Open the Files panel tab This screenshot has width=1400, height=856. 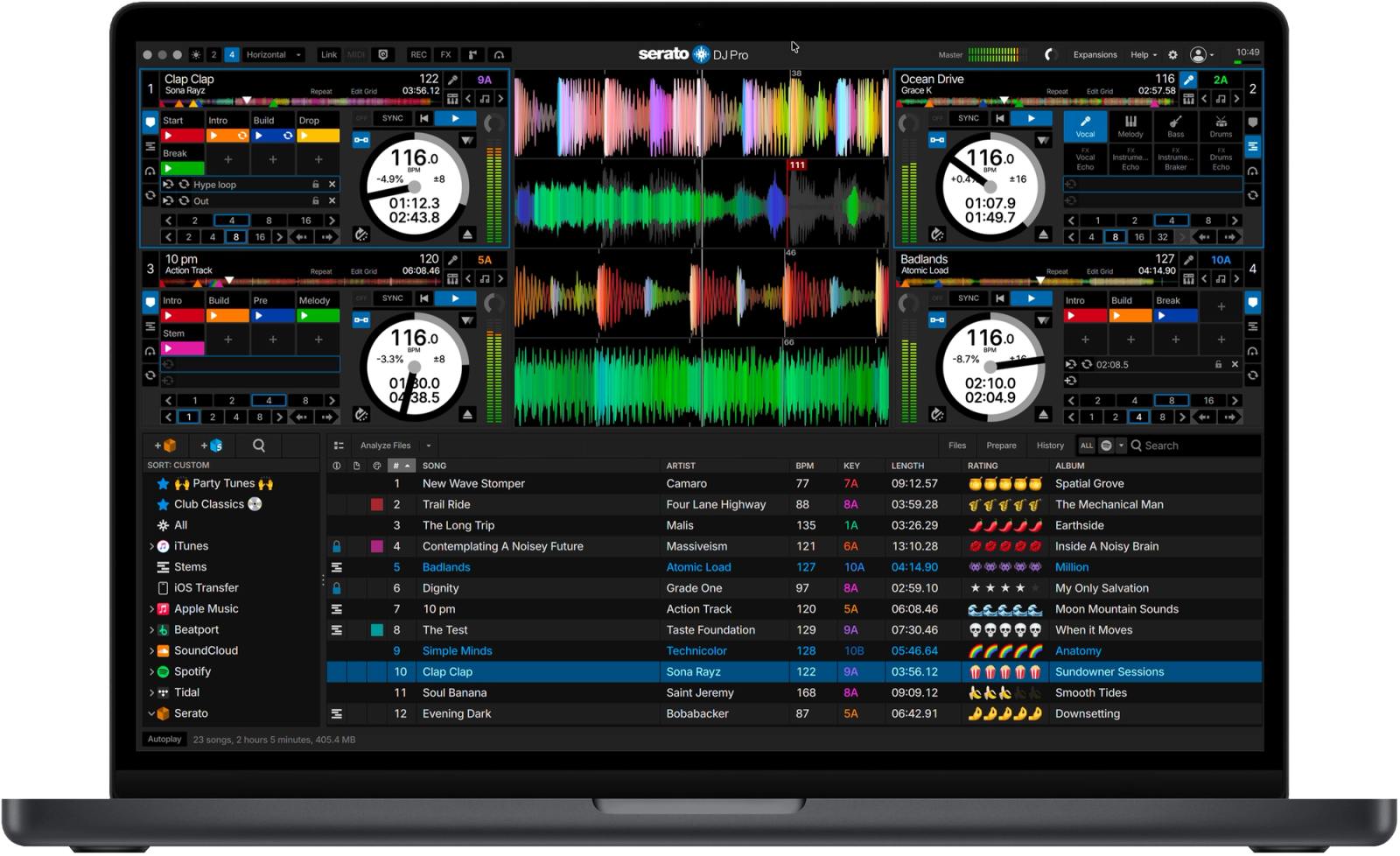[x=957, y=446]
